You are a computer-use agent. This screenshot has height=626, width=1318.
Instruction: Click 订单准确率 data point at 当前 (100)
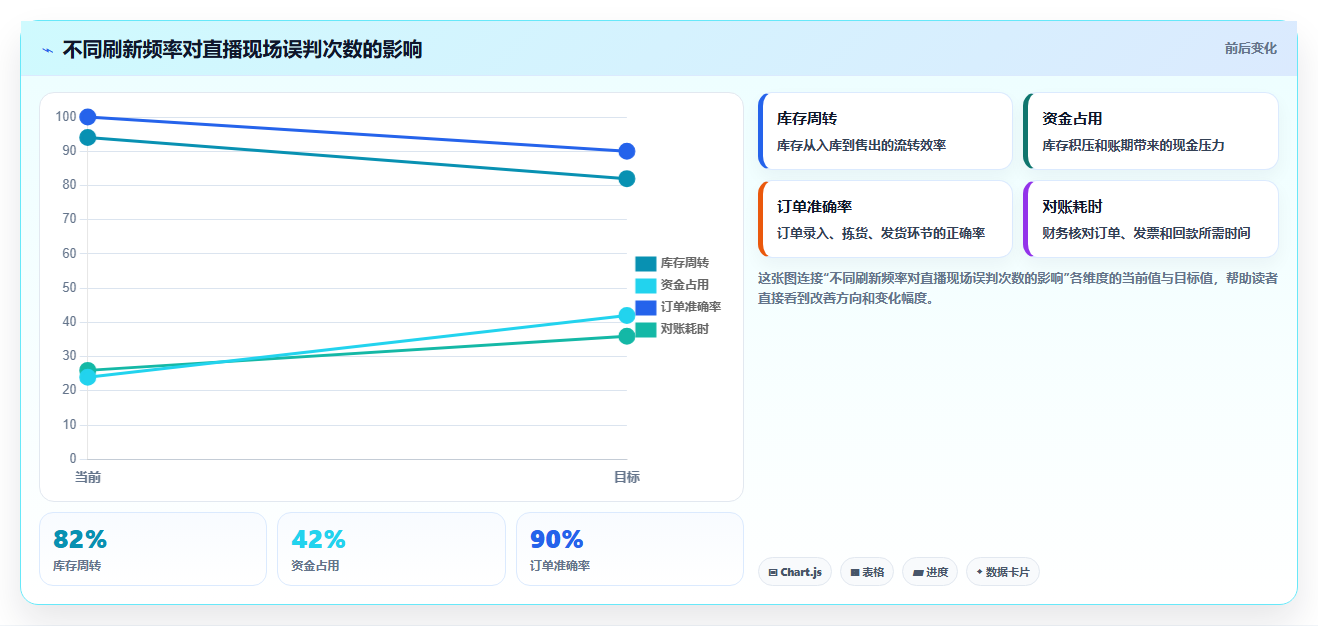pyautogui.click(x=88, y=117)
